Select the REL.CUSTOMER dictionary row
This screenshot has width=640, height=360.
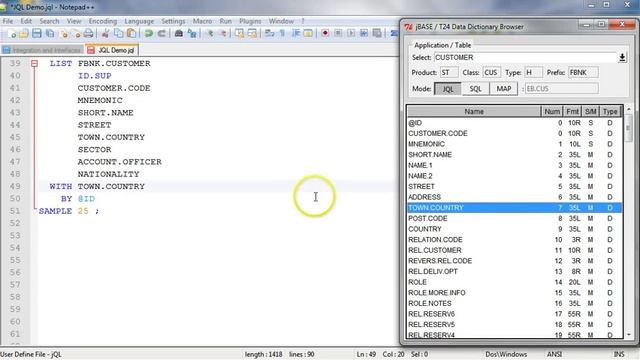pos(515,250)
